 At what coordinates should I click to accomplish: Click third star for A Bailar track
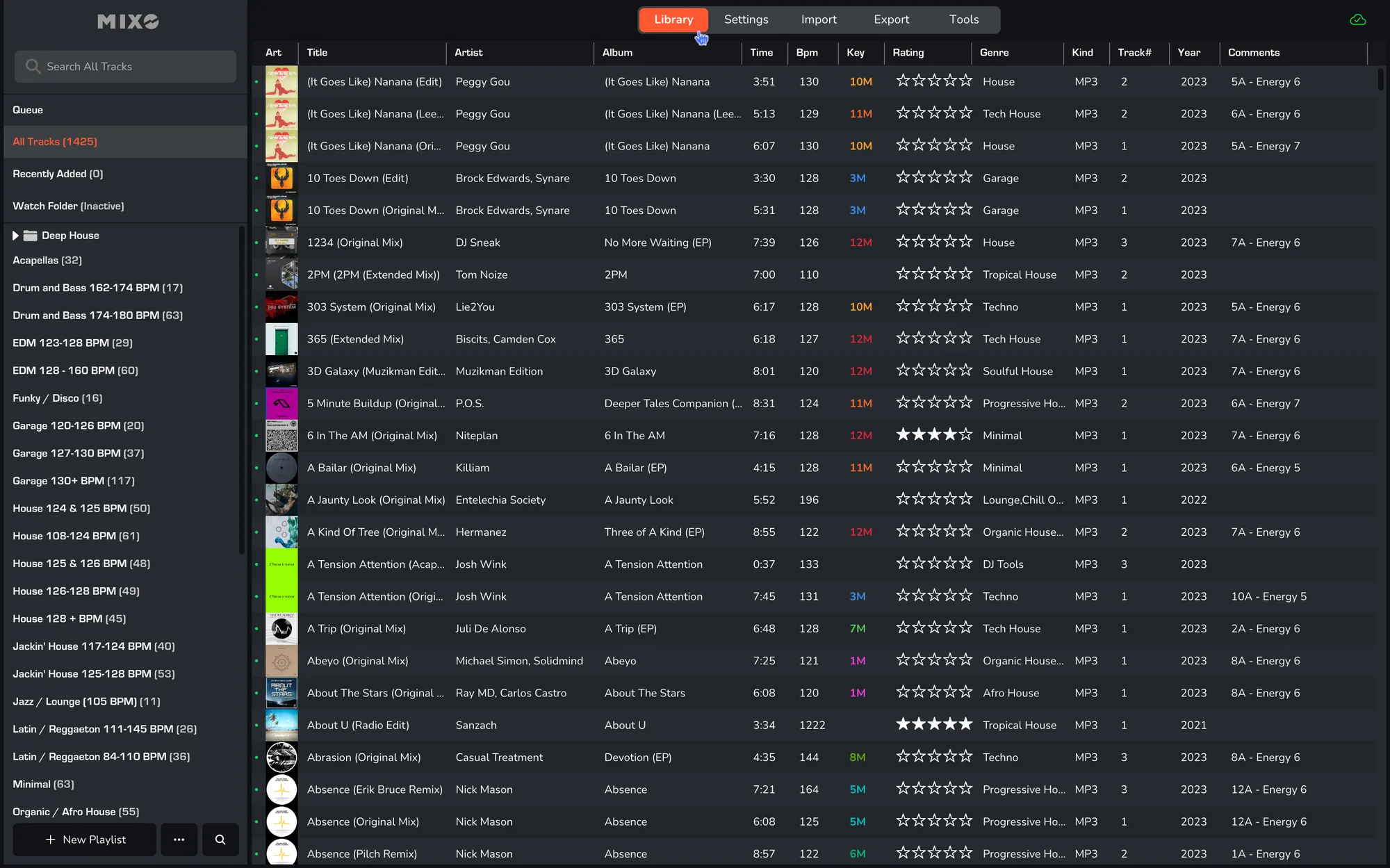click(935, 467)
